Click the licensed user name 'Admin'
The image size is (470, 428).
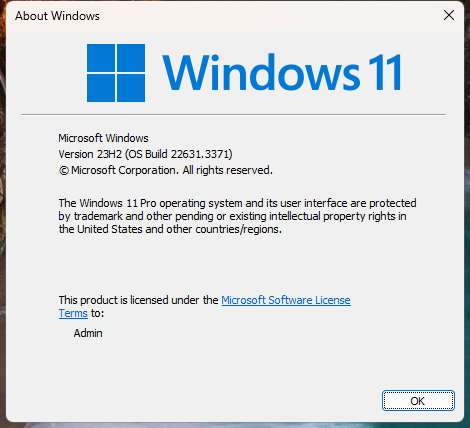tap(88, 333)
